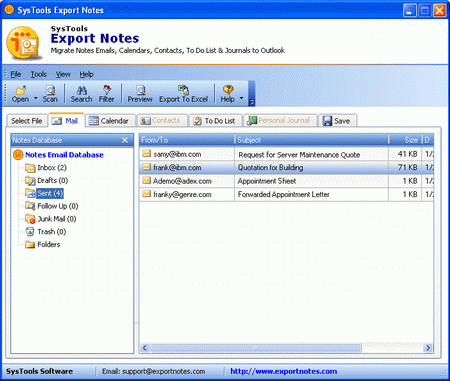
Task: Expand the dropdown arrow beside Open
Action: point(36,98)
